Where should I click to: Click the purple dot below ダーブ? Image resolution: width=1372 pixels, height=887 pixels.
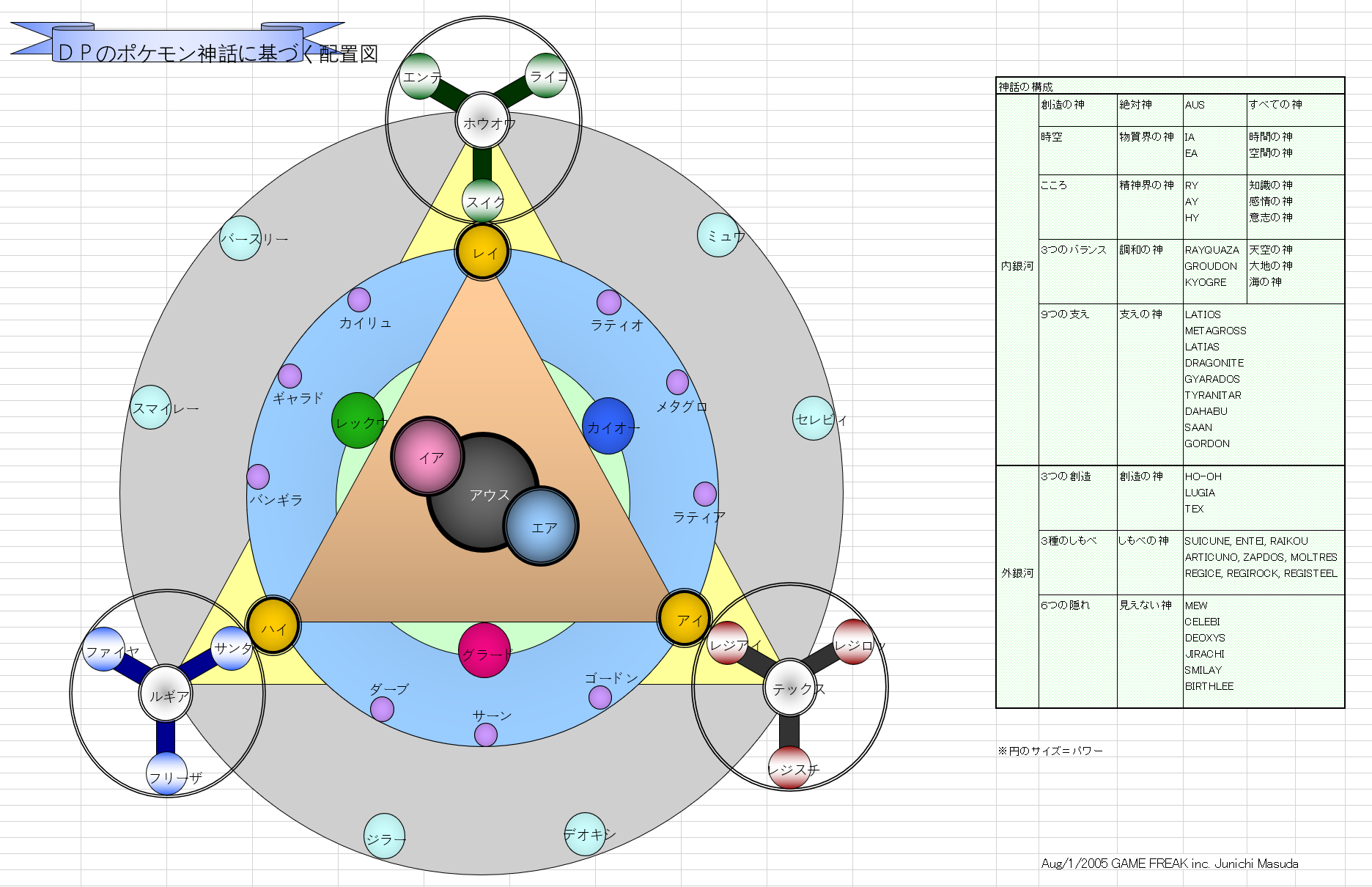(x=382, y=710)
